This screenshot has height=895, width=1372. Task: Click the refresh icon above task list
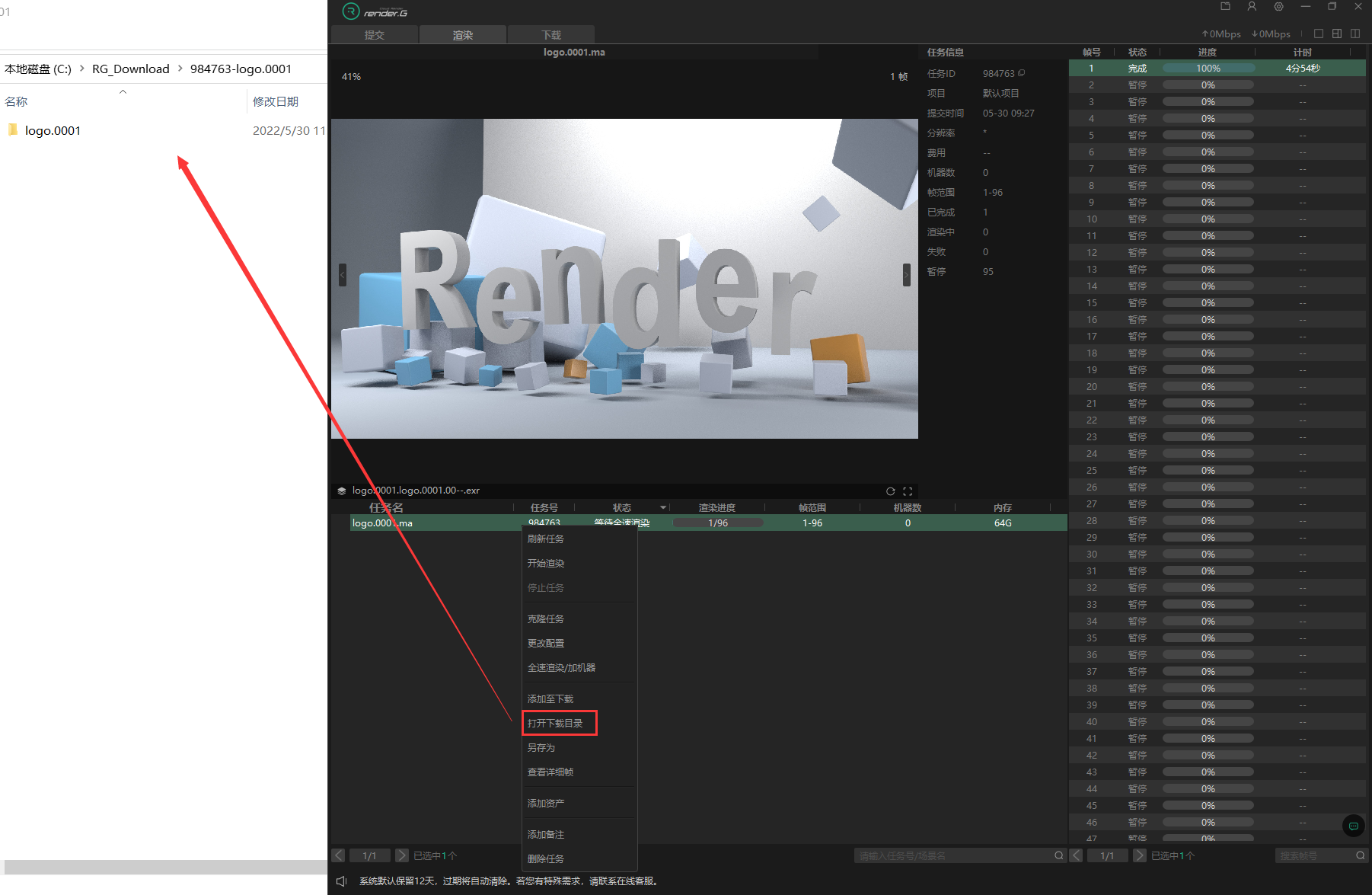890,491
